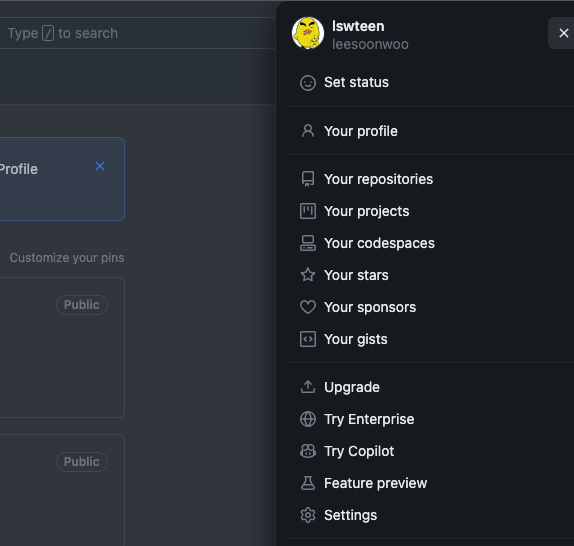This screenshot has height=546, width=574.
Task: Click the star icon beside Your stars
Action: coord(308,275)
